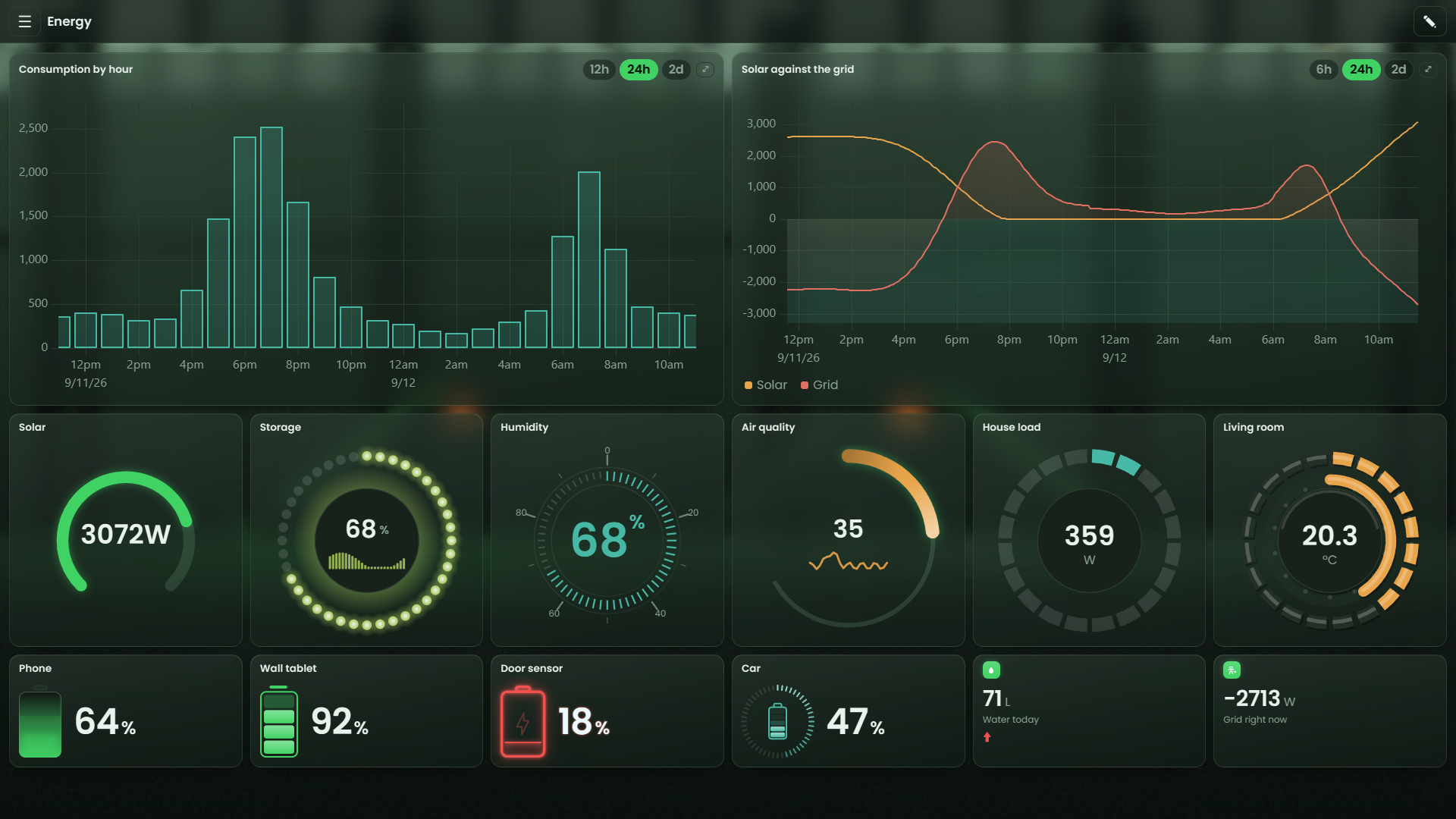Viewport: 1456px width, 819px height.
Task: Click the Wall tablet battery icon
Action: [279, 721]
